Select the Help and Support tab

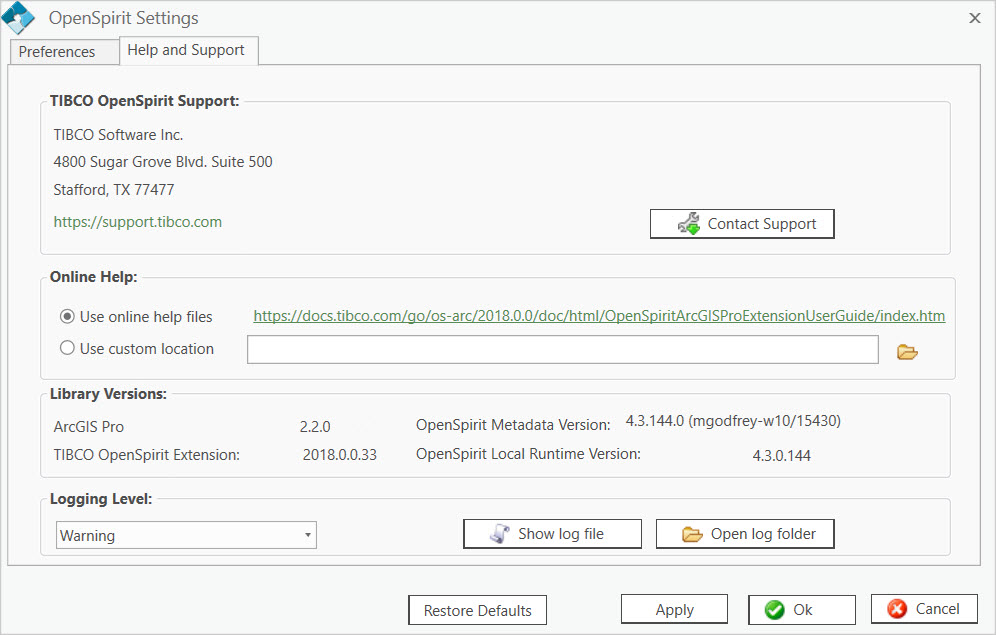pyautogui.click(x=189, y=50)
